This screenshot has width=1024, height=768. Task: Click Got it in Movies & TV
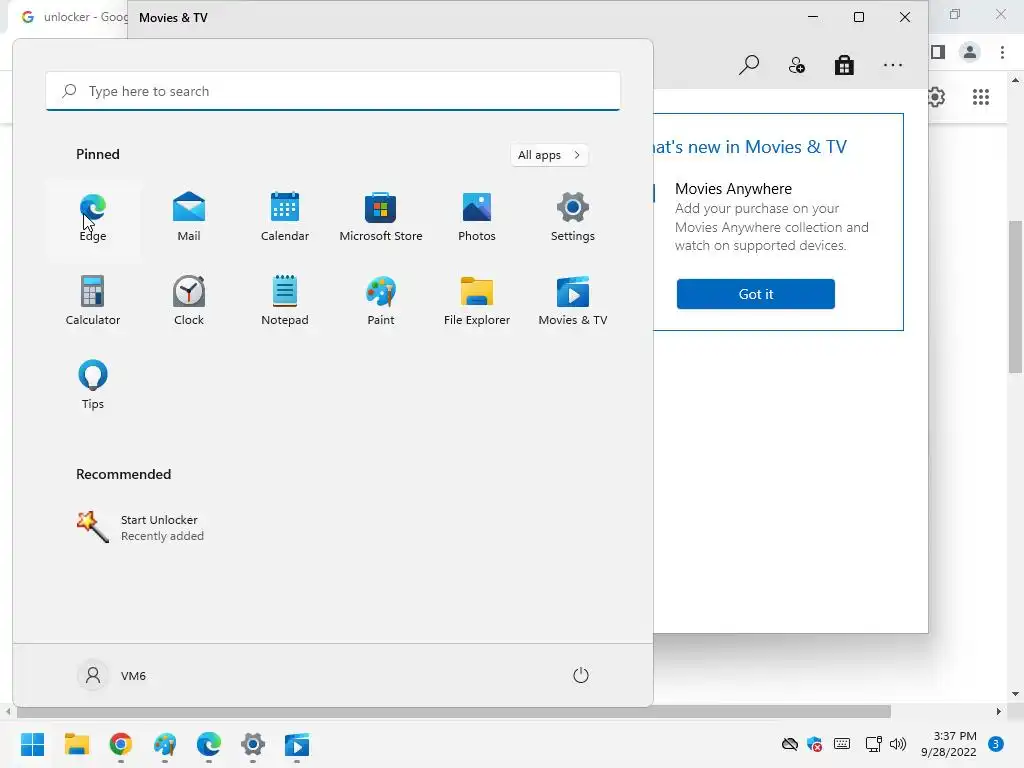click(x=756, y=294)
